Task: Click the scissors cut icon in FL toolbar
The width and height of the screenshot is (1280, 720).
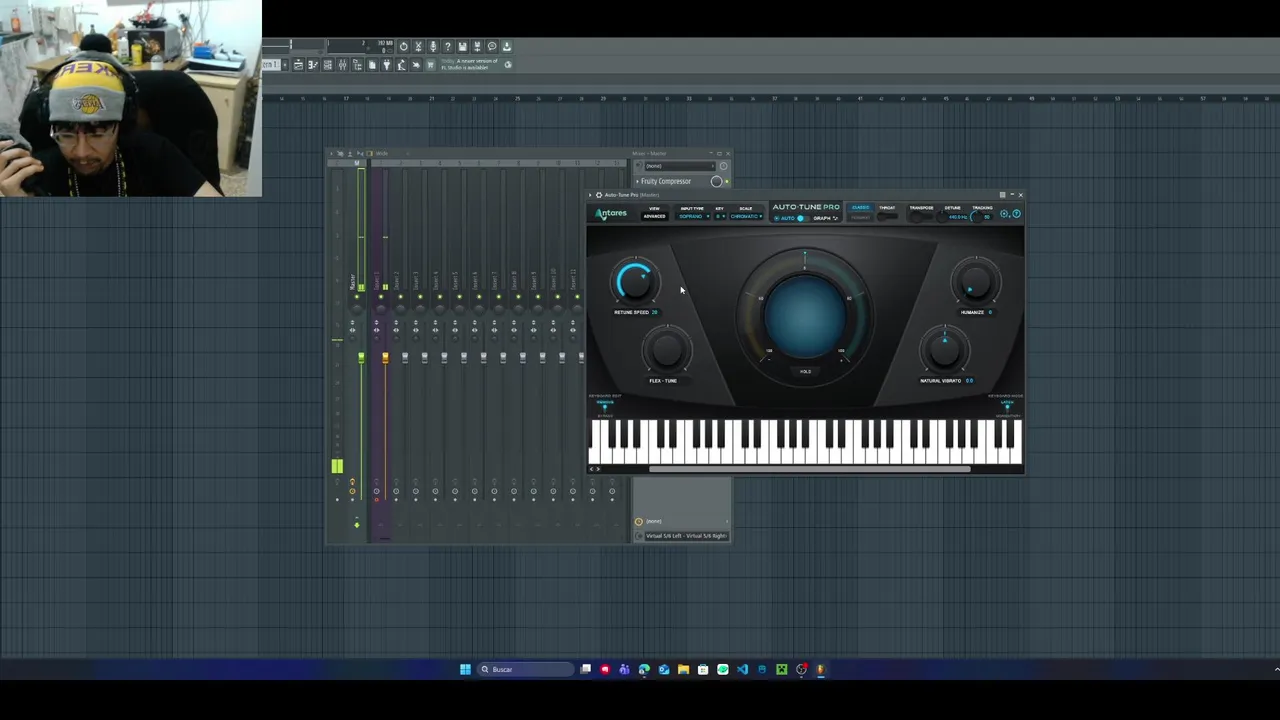Action: click(x=418, y=46)
